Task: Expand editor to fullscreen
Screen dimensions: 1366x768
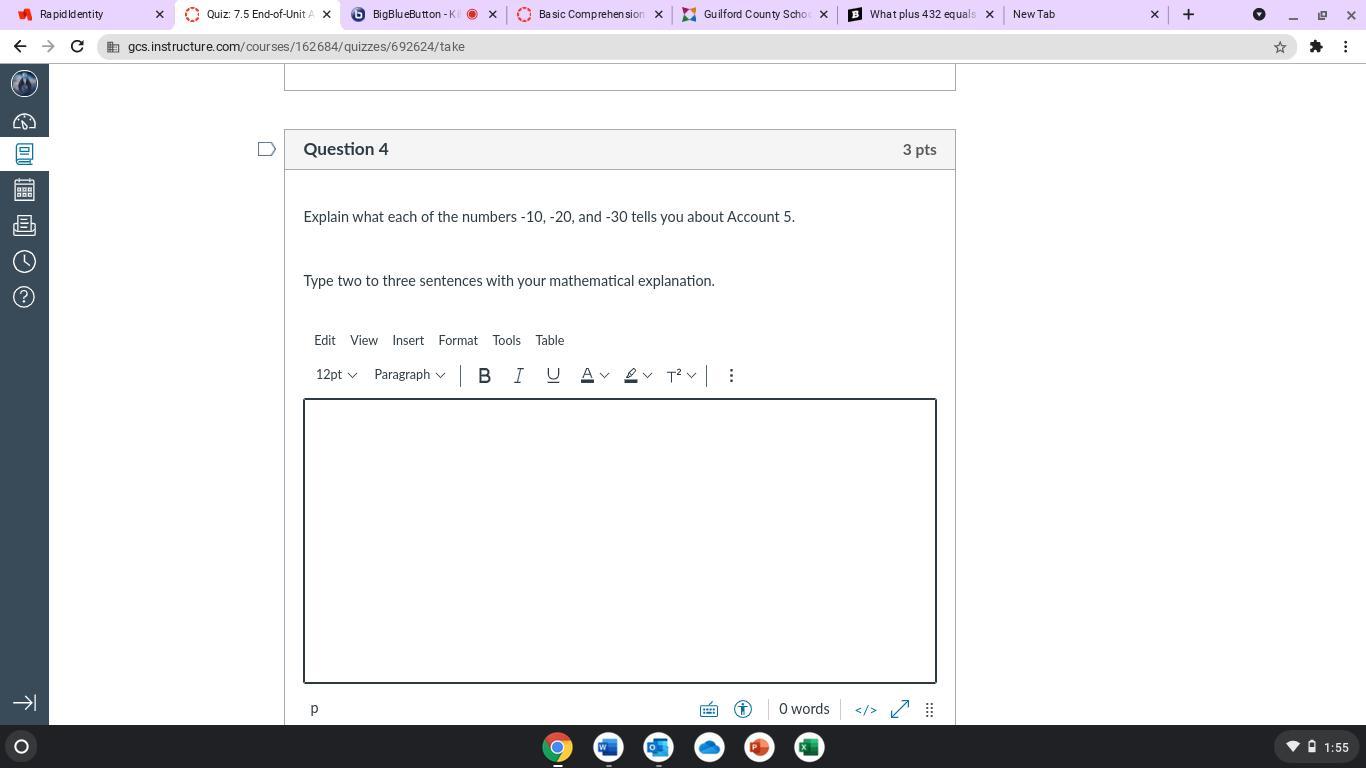Action: [x=900, y=709]
